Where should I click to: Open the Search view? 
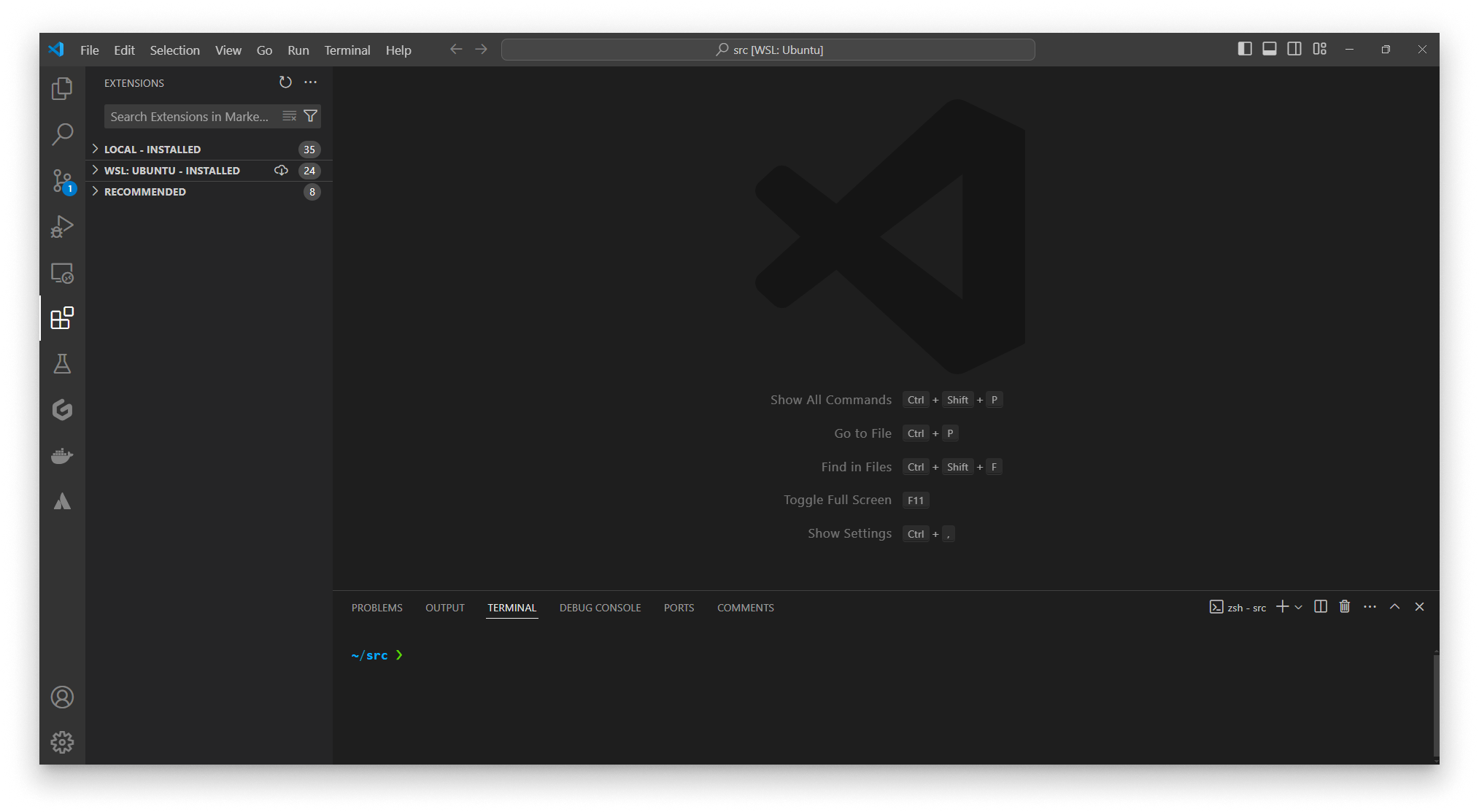tap(62, 134)
